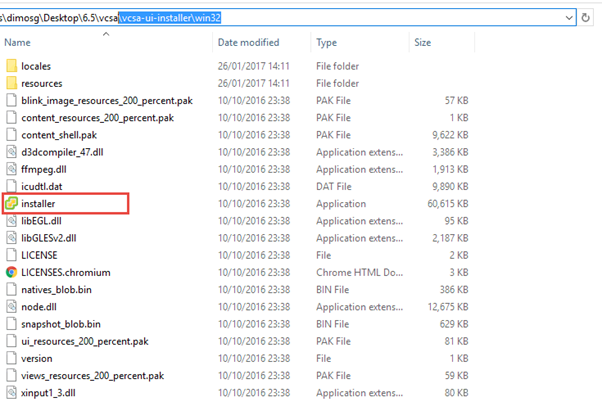
Task: Click the xinput1_3.dll file icon
Action: click(x=12, y=393)
